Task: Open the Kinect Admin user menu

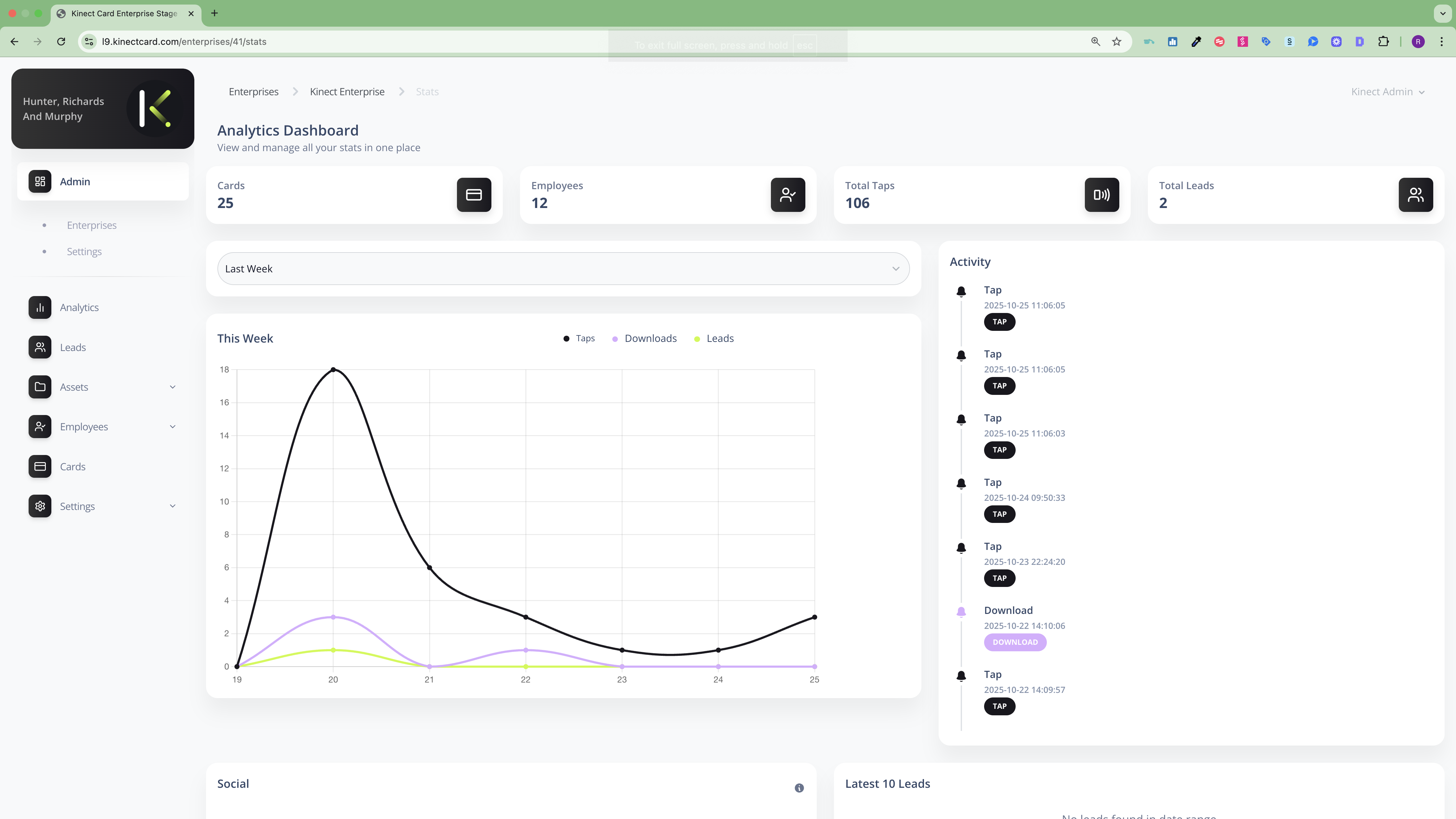Action: (1387, 92)
